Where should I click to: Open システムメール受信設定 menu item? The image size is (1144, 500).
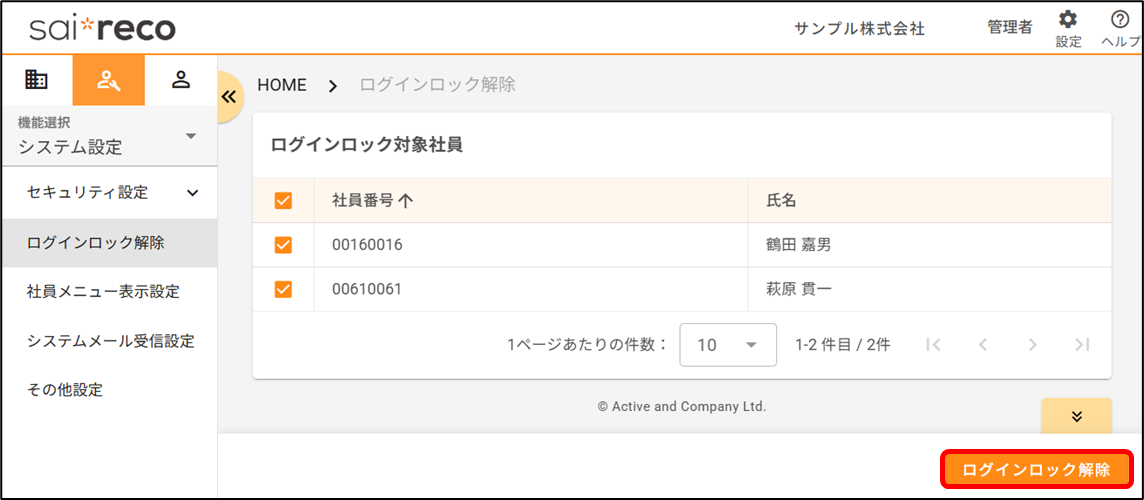point(110,341)
